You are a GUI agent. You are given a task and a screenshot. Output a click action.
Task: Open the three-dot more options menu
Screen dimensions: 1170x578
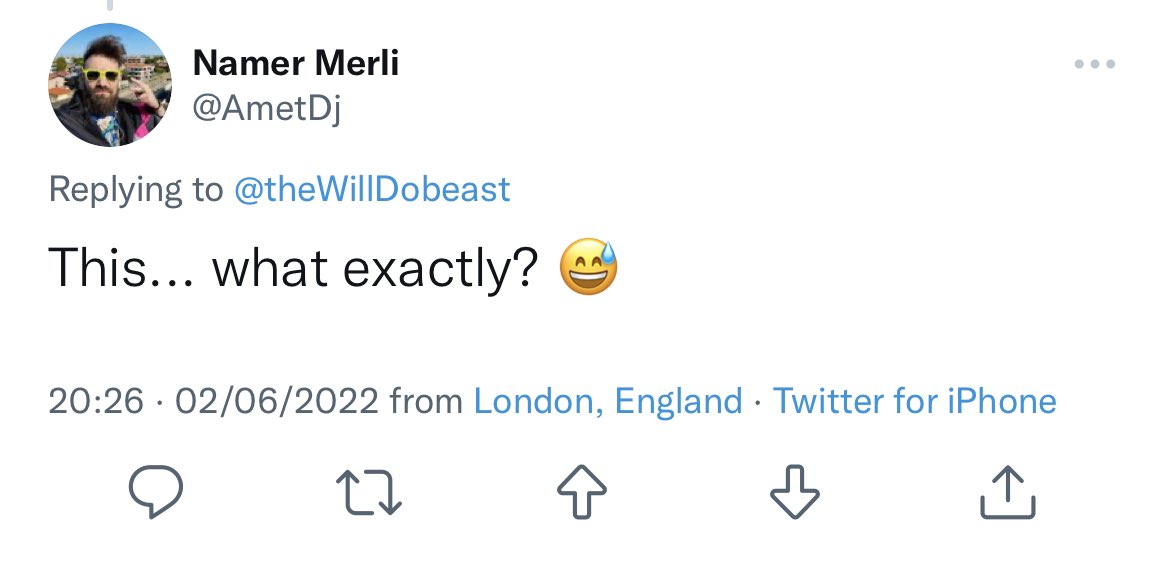tap(1094, 65)
